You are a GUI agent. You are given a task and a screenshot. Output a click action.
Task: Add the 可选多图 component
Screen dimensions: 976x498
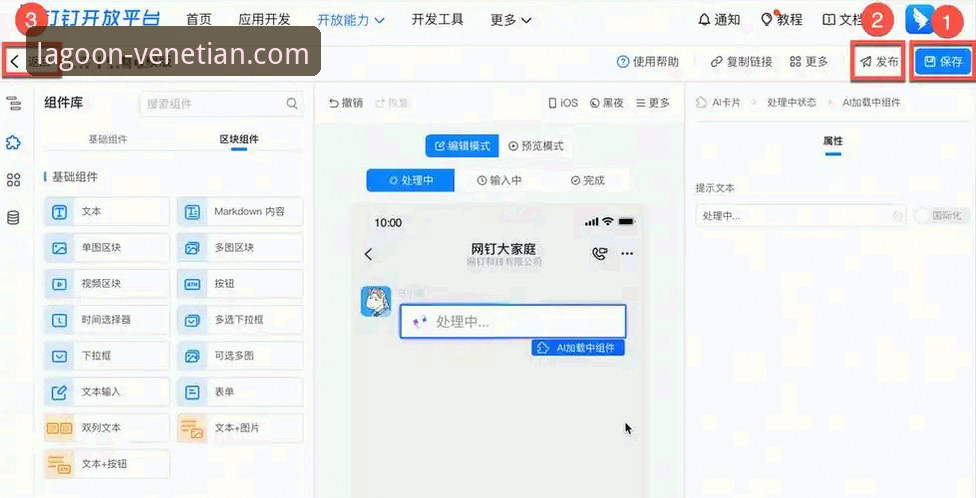(x=240, y=356)
